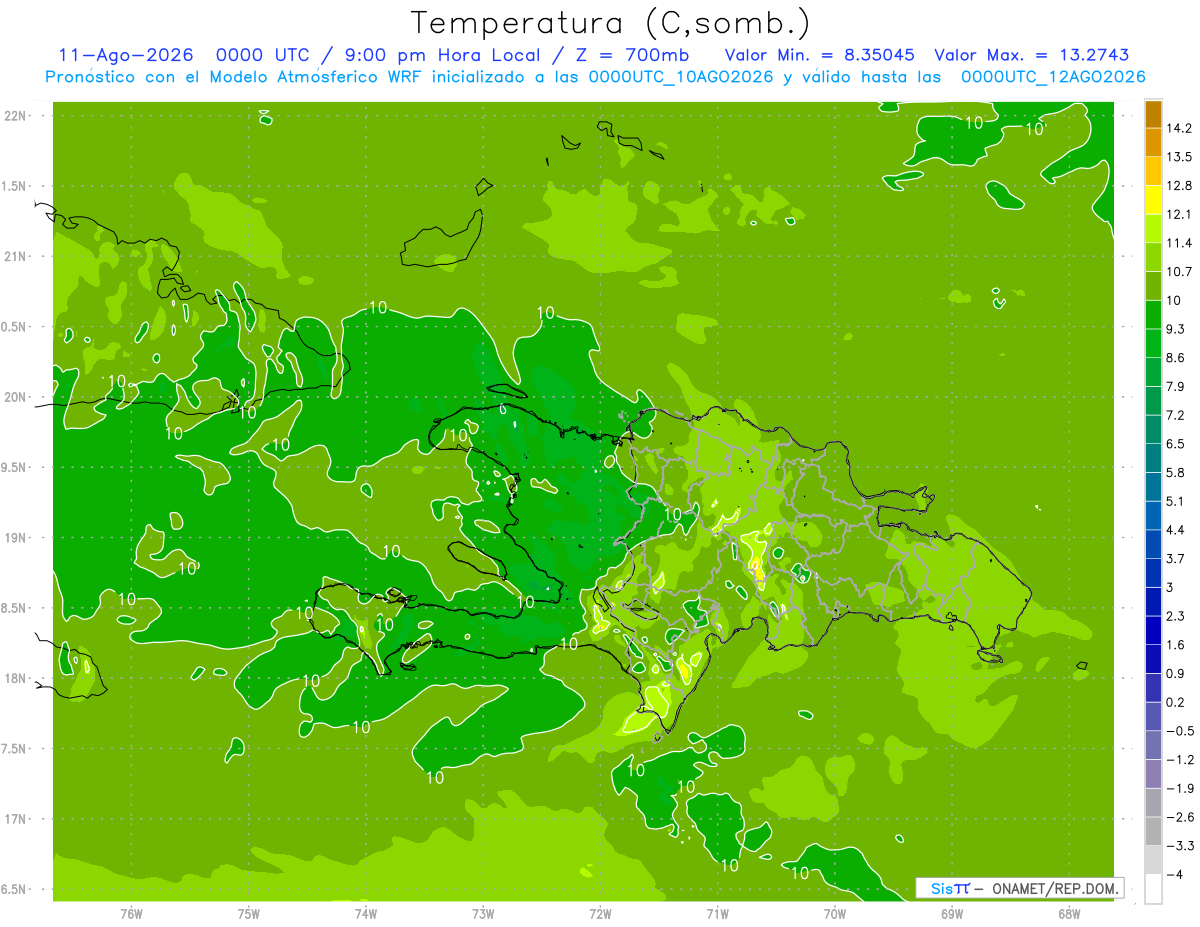The width and height of the screenshot is (1200, 927).
Task: Click the 20N latitude axis label
Action: tap(16, 397)
